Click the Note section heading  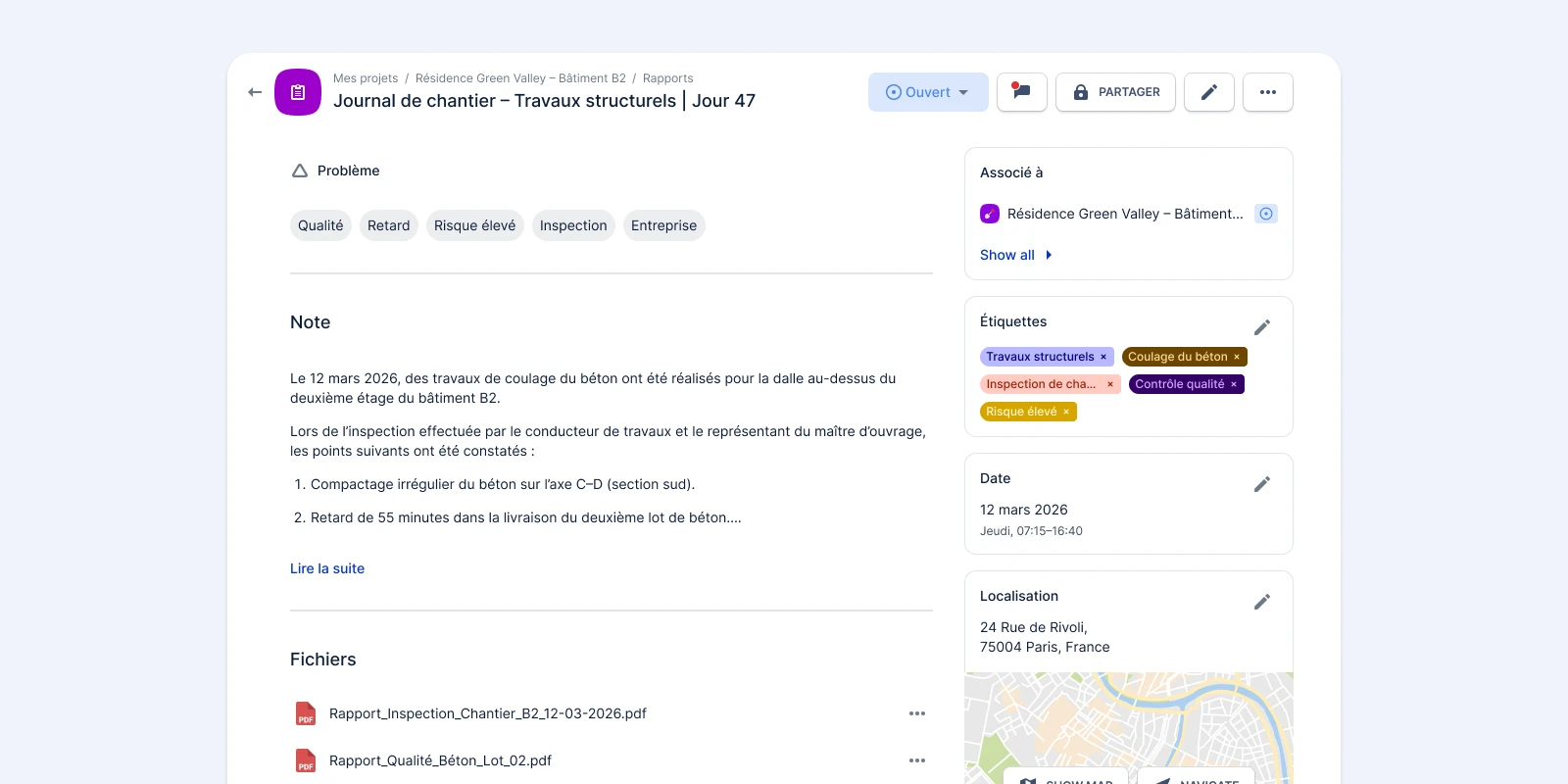tap(310, 322)
